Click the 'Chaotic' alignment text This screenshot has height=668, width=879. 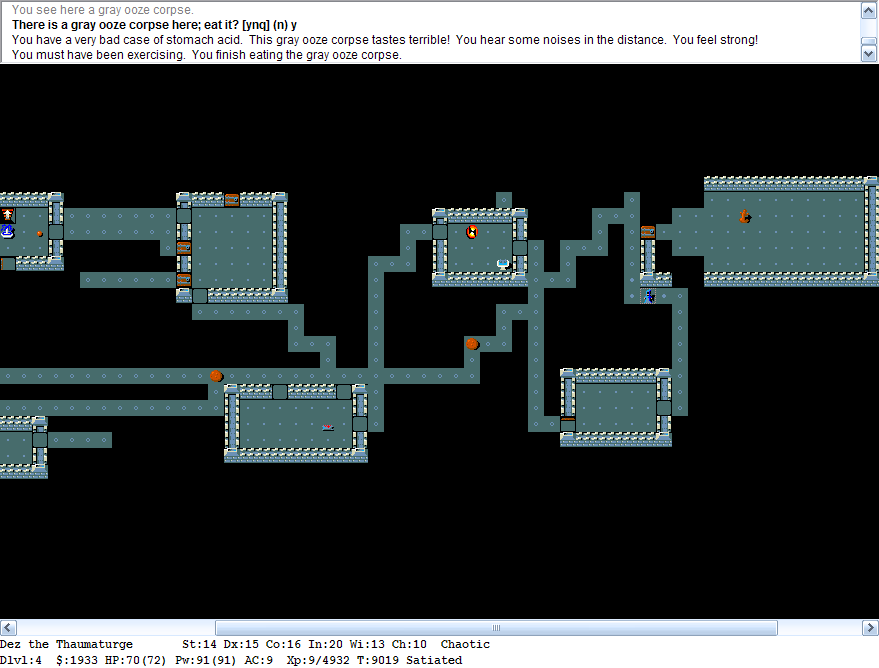coord(465,644)
